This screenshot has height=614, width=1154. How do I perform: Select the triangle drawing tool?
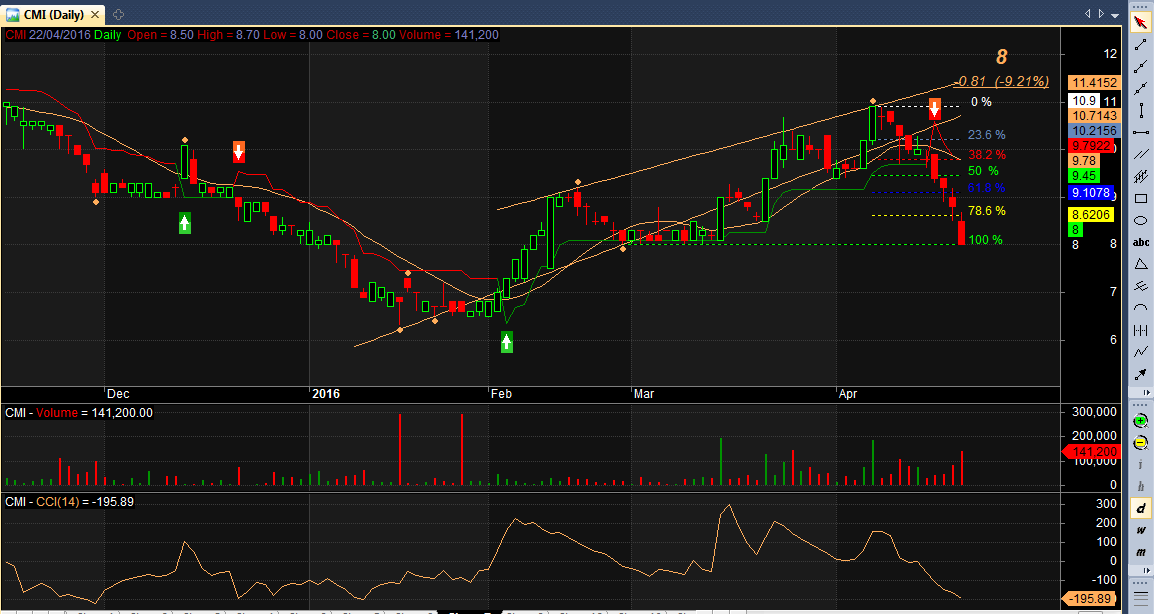coord(1141,264)
